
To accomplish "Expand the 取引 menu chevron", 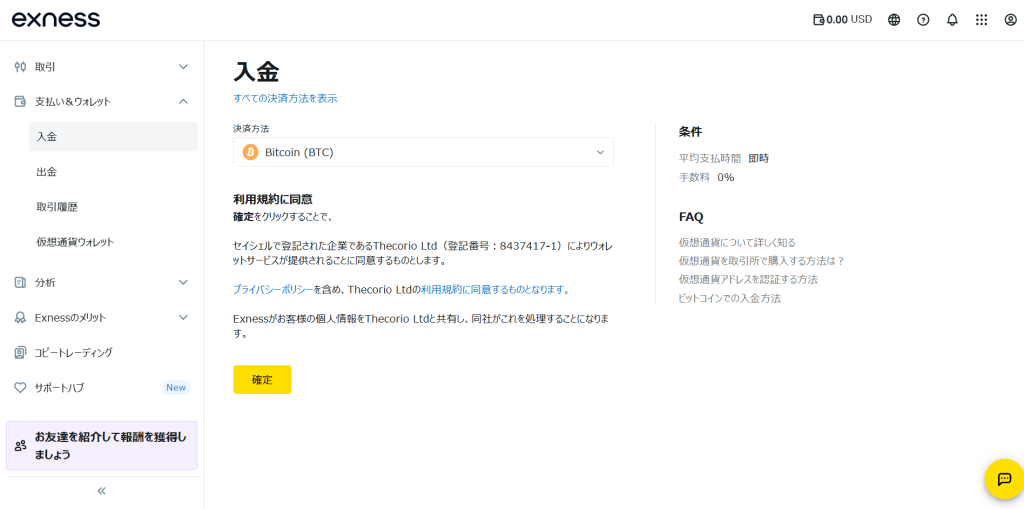I will [x=184, y=67].
